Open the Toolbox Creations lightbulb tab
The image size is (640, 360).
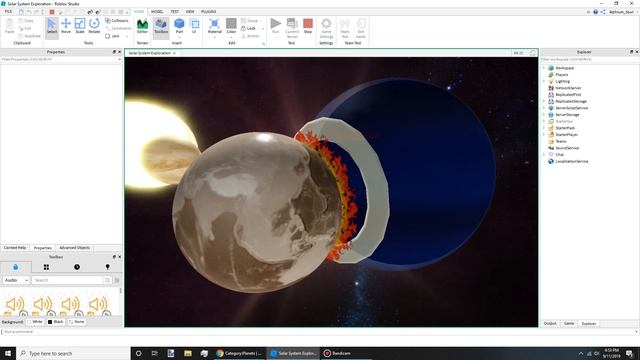coord(107,267)
